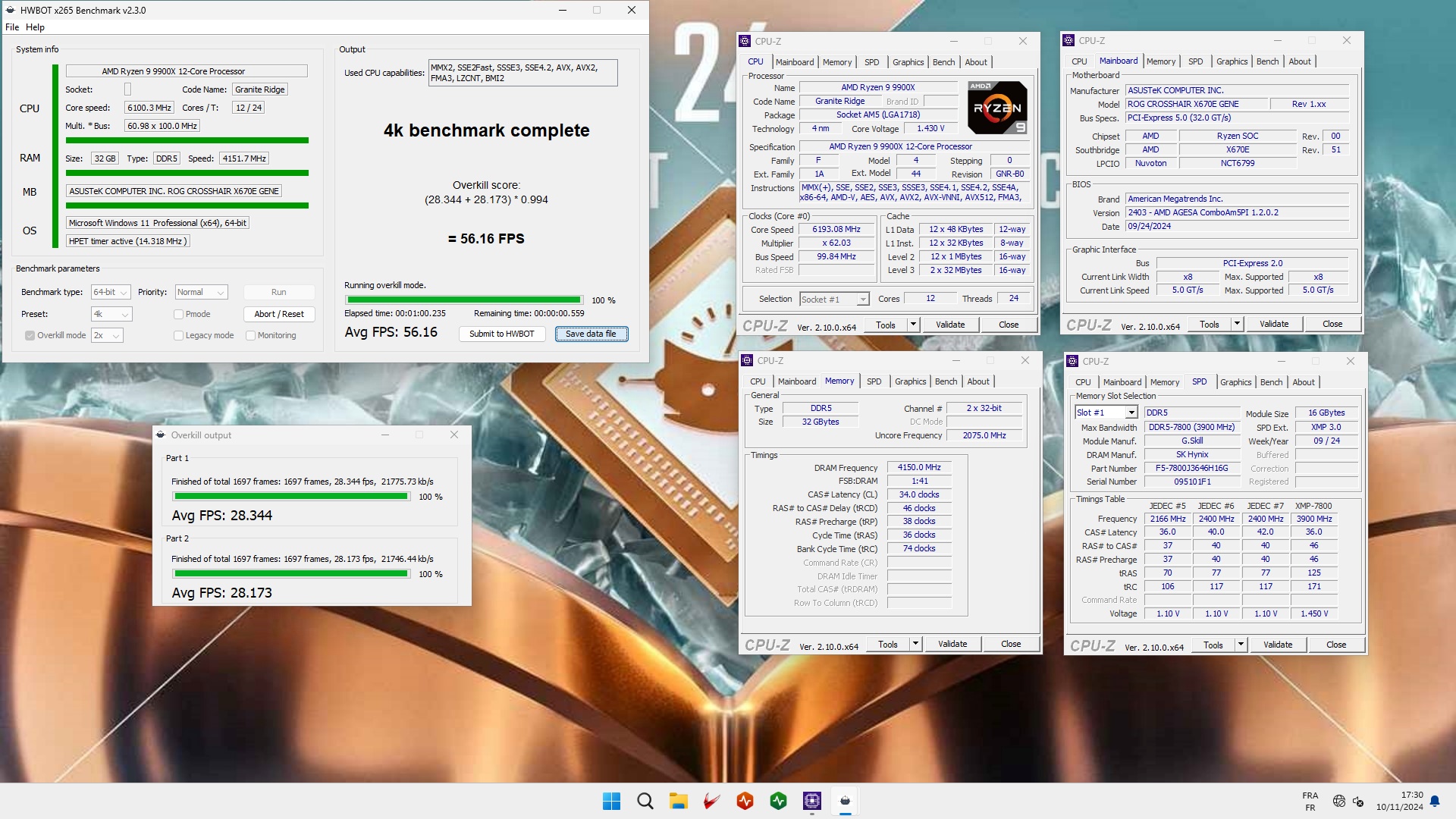Expand the Tools arrow in the CPU-Z Memory window

(915, 644)
